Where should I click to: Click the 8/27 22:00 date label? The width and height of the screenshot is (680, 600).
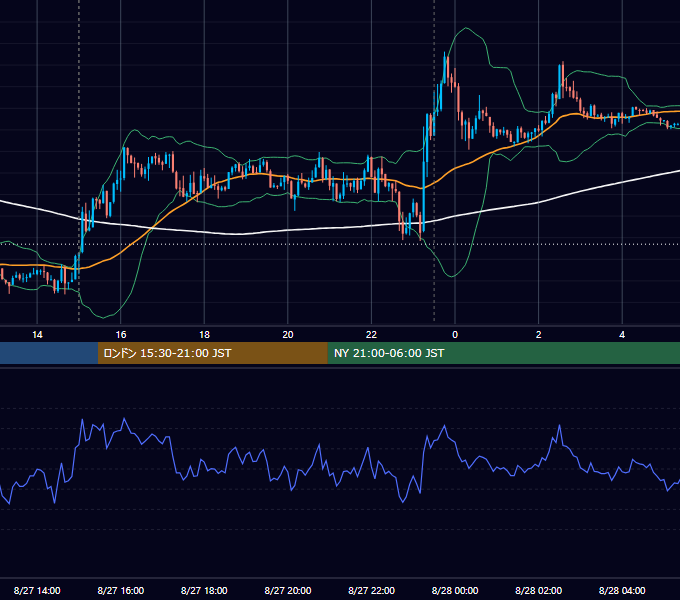(x=372, y=590)
